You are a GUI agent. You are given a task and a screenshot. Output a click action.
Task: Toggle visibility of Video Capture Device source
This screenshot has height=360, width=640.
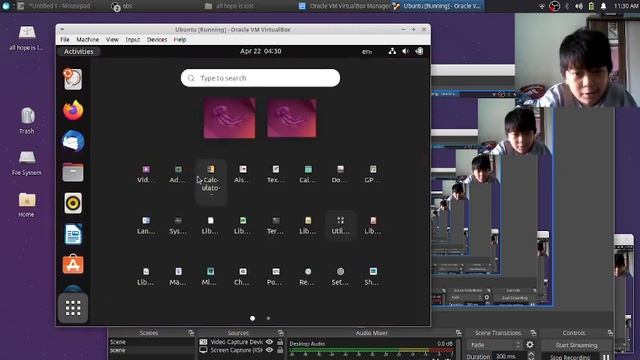269,342
